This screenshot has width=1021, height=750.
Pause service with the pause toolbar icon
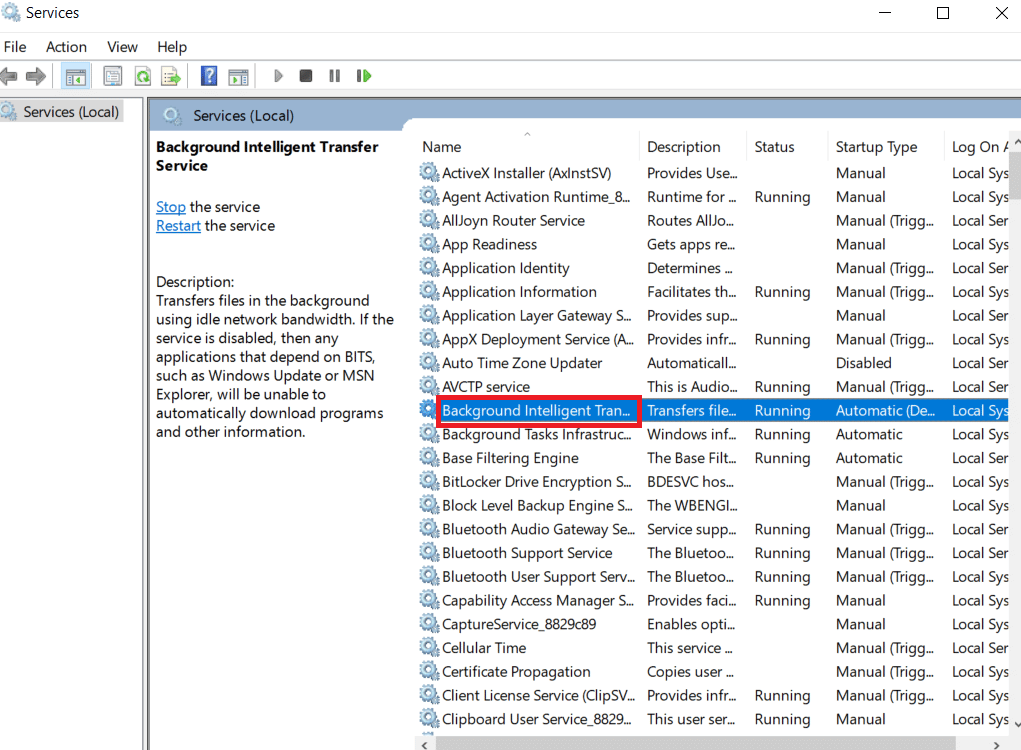click(x=335, y=76)
